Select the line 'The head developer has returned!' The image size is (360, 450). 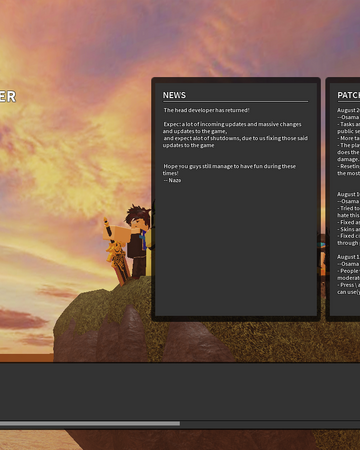click(206, 110)
